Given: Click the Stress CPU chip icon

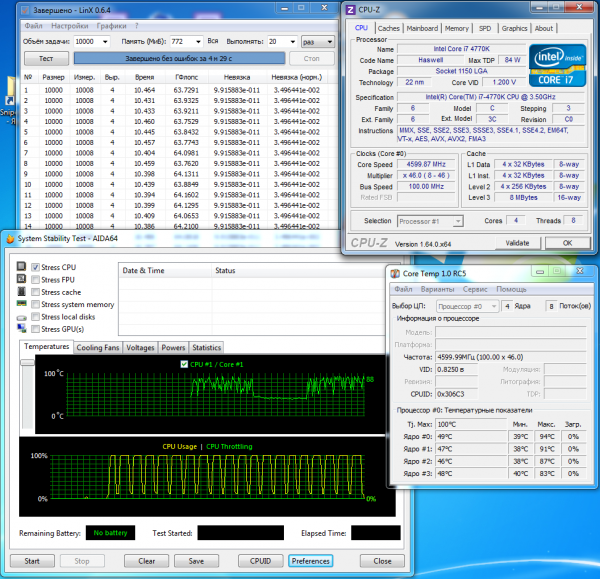Looking at the screenshot, I should point(22,267).
